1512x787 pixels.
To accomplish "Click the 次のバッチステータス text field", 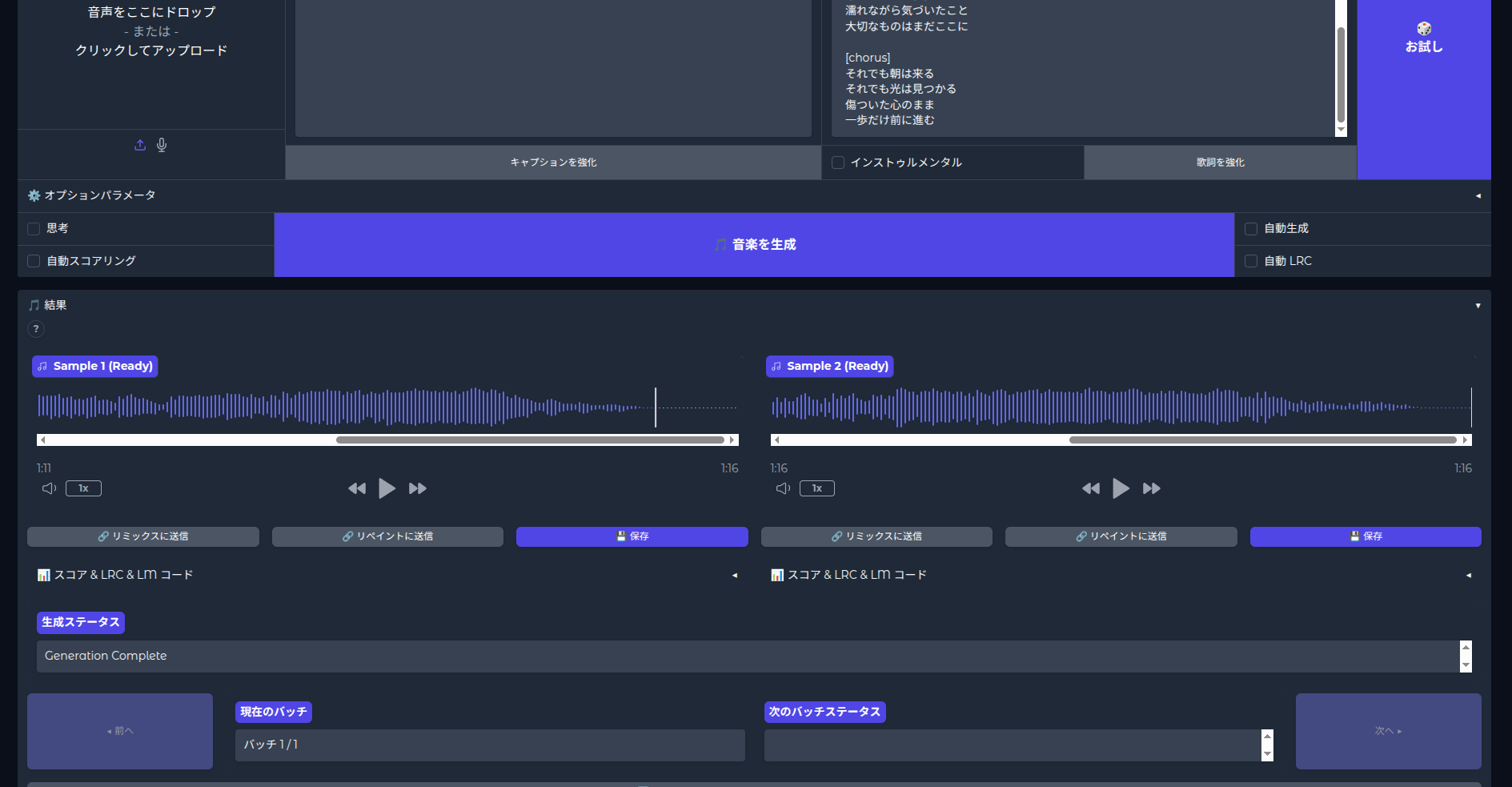I will pyautogui.click(x=1013, y=745).
